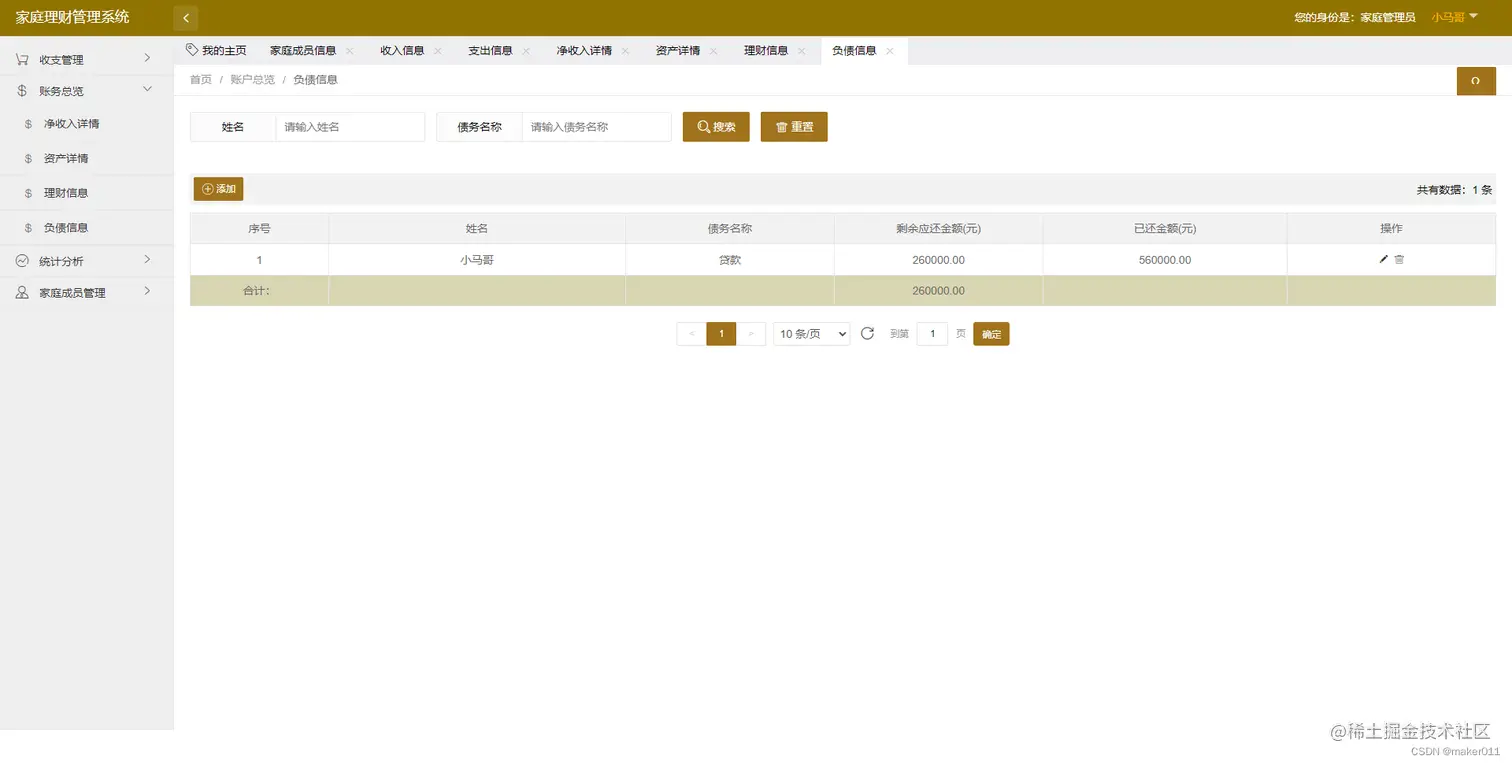Click the 560000.00 repaid amount cell
The height and width of the screenshot is (763, 1512).
pos(1165,260)
